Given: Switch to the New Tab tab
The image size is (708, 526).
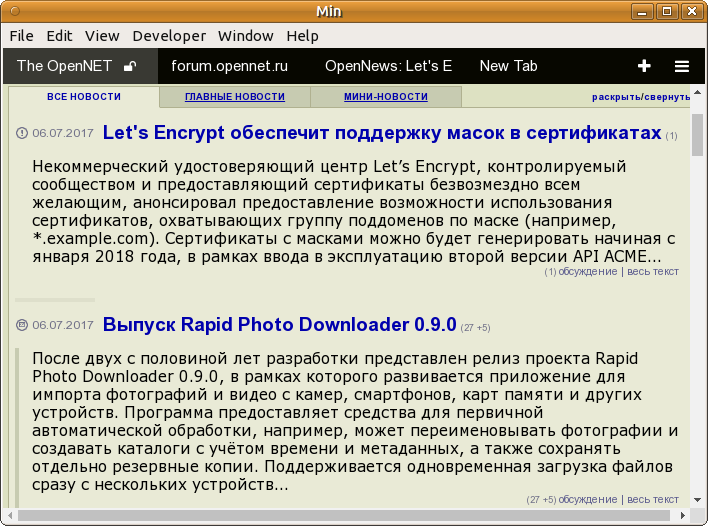Looking at the screenshot, I should tap(508, 66).
